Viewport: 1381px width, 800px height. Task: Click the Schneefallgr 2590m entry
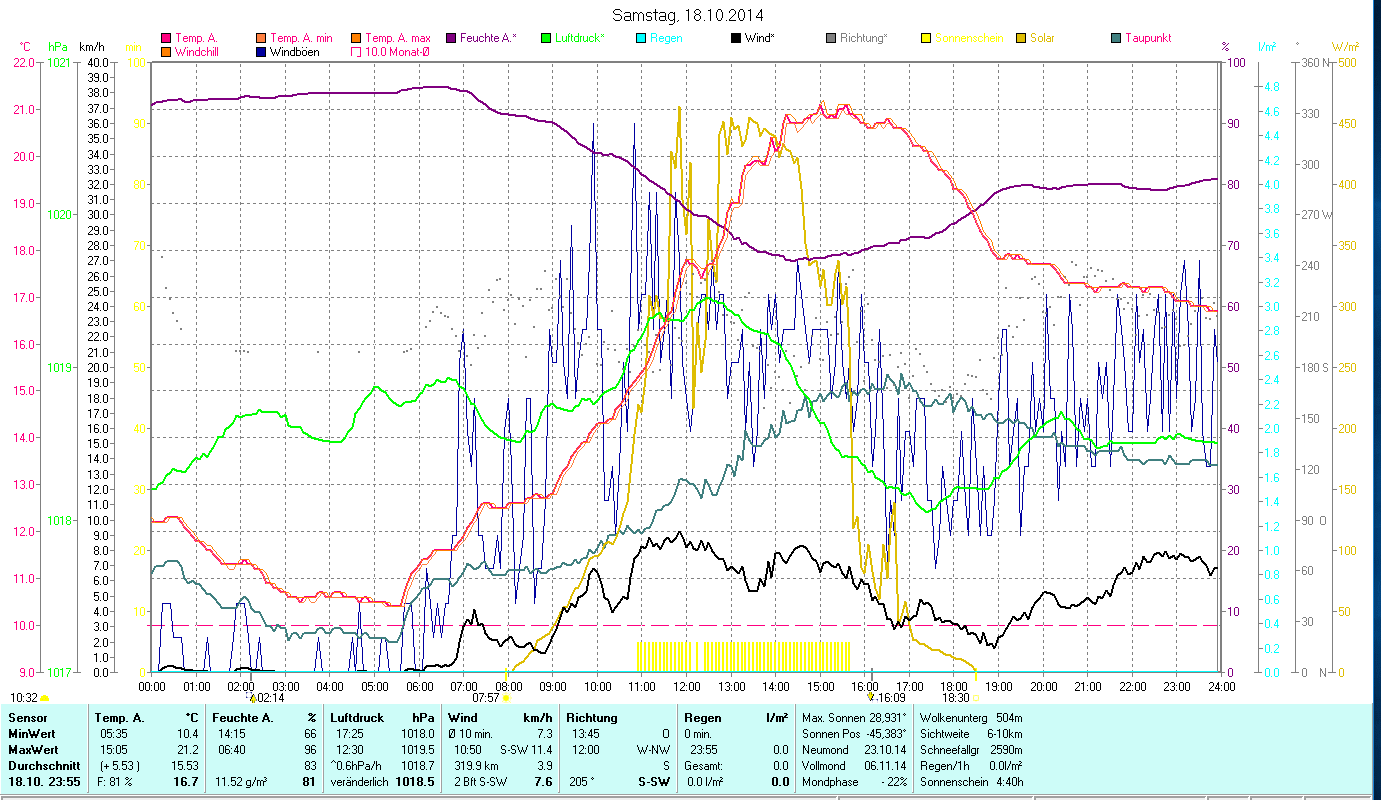[x=971, y=750]
